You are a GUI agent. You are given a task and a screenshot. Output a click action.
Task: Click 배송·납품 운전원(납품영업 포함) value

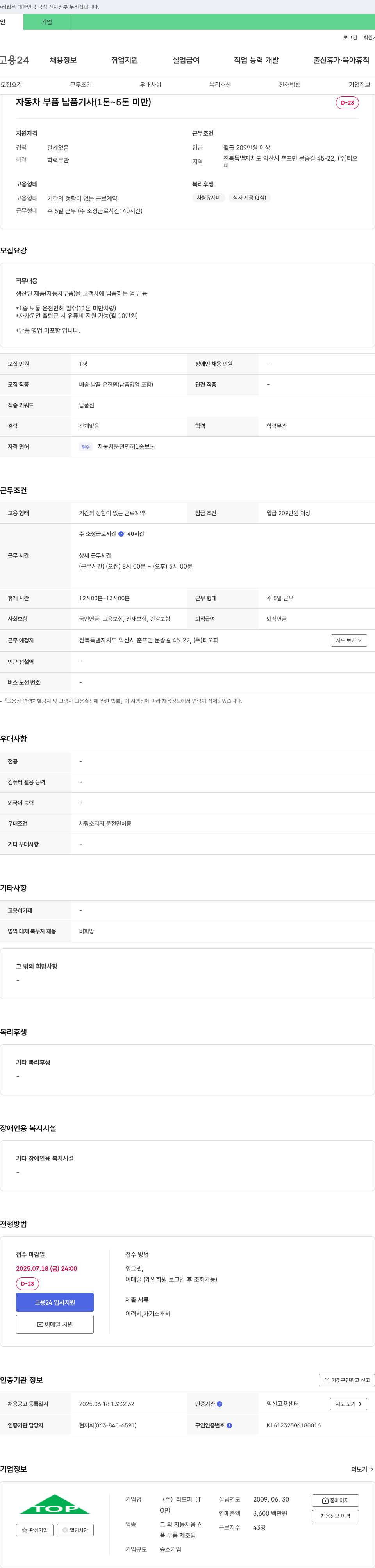pyautogui.click(x=116, y=385)
